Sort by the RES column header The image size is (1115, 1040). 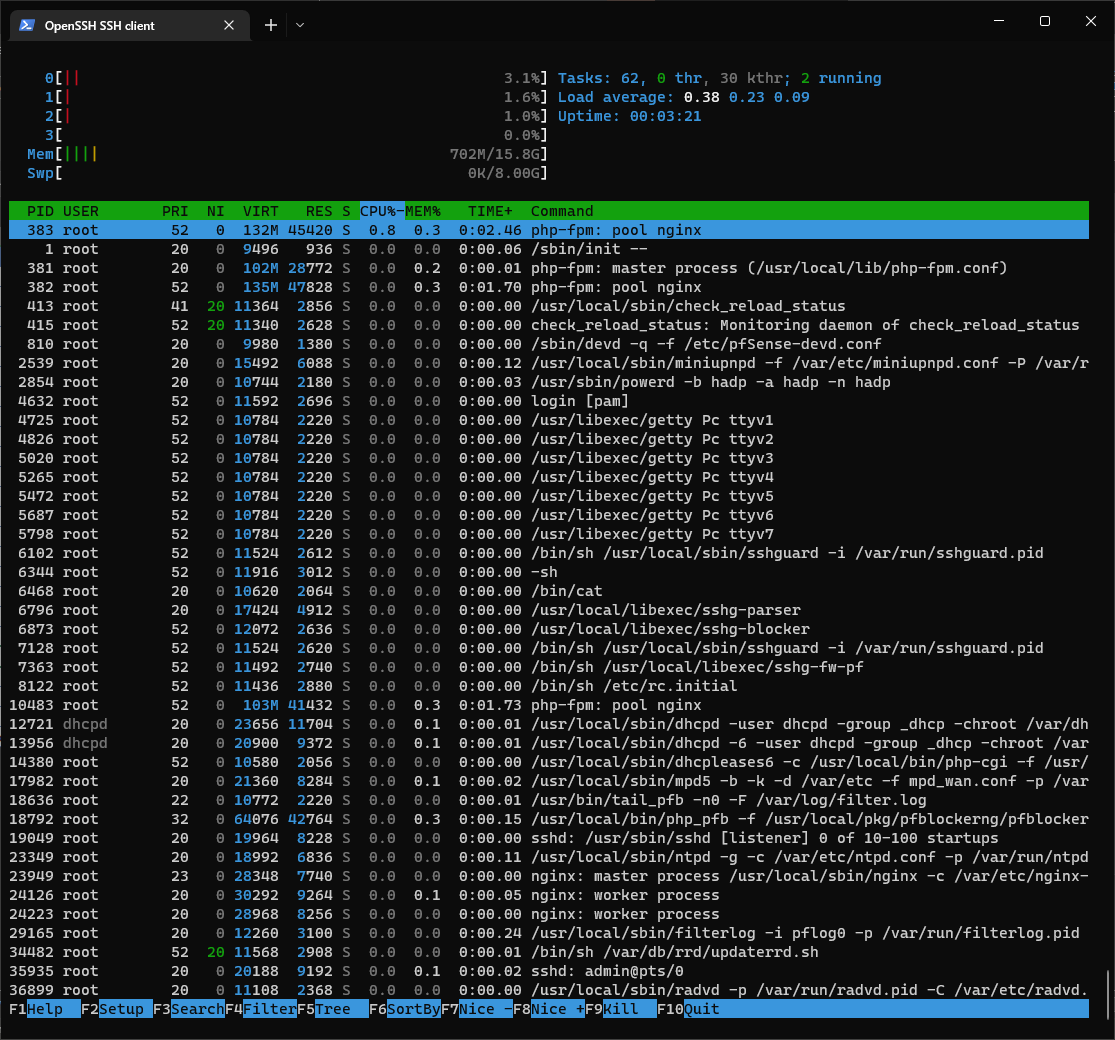319,211
